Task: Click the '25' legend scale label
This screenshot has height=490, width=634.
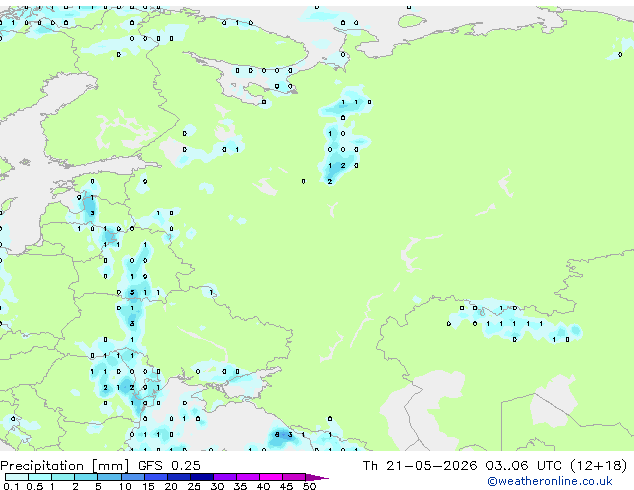Action: tap(194, 486)
